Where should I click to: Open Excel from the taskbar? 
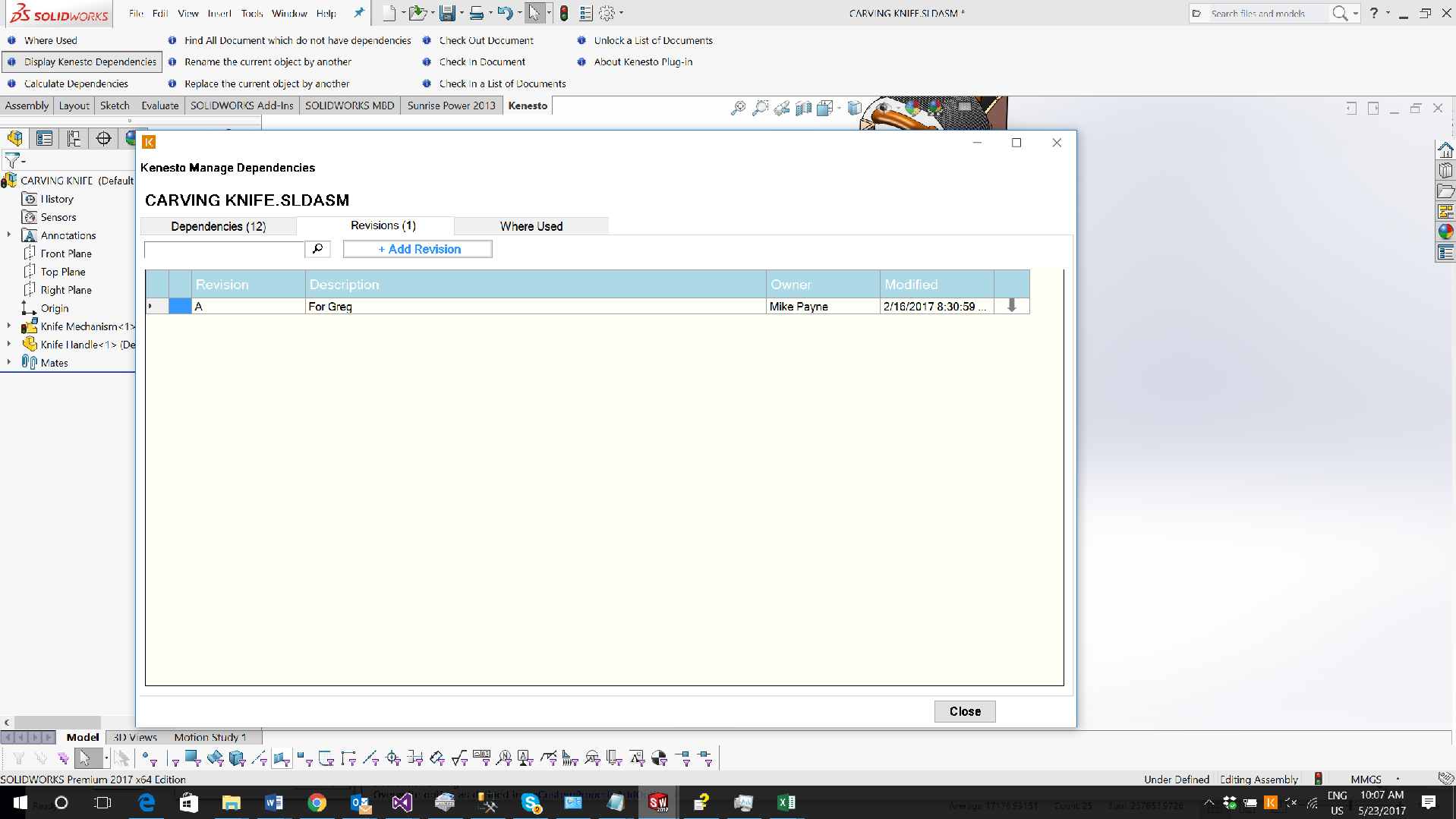(786, 802)
